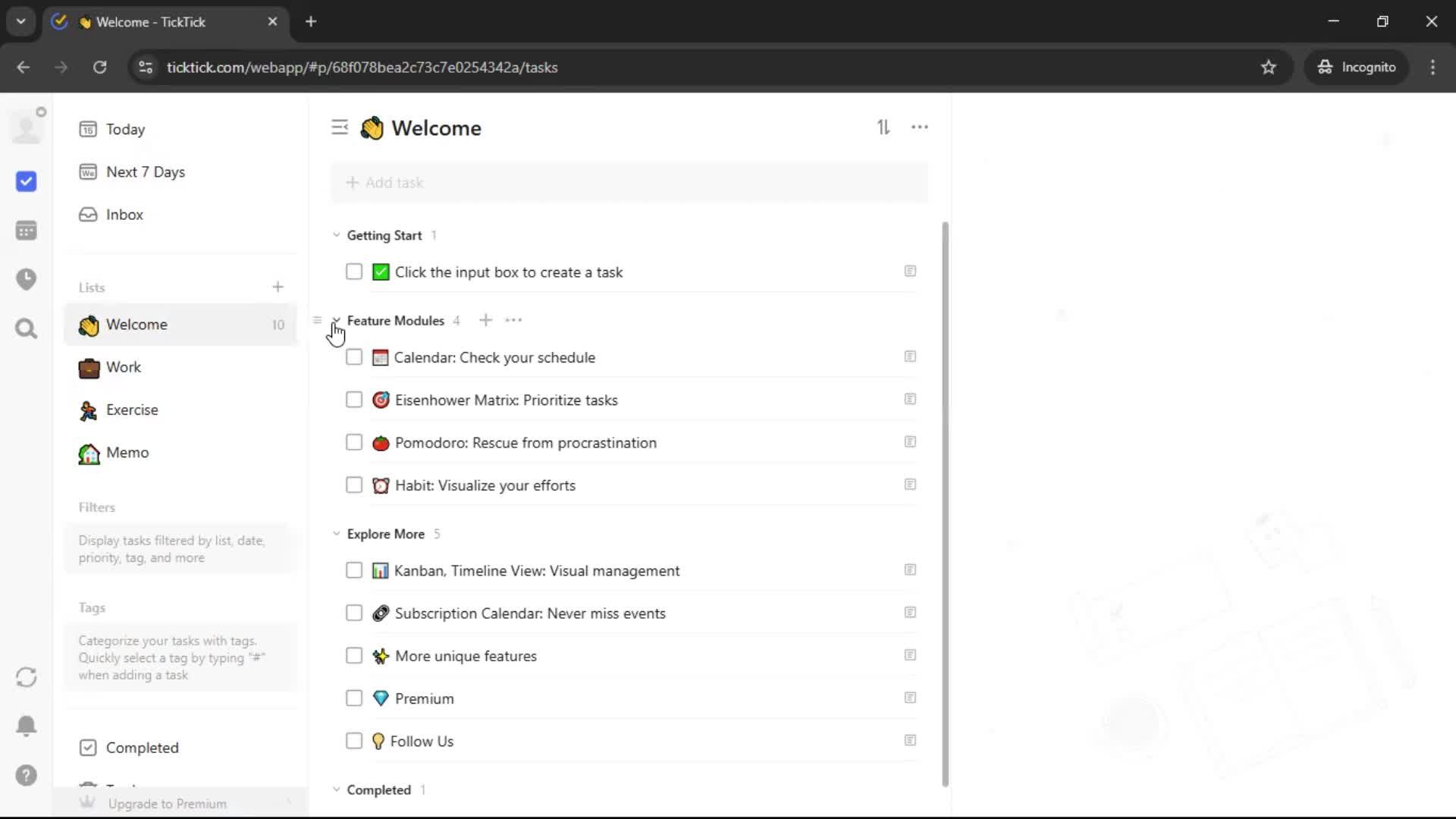1456x819 pixels.
Task: Collapse the Explore More section
Action: click(336, 534)
